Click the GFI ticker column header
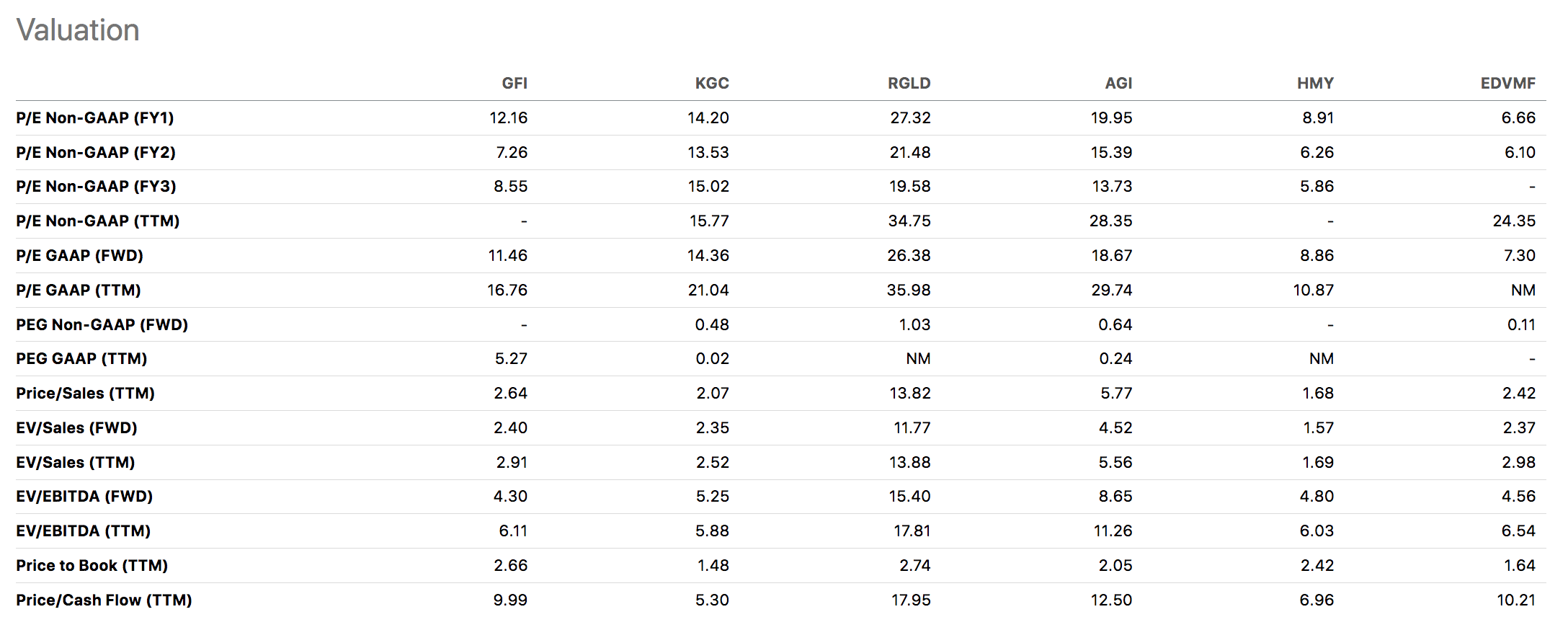The image size is (1568, 630). (x=514, y=84)
